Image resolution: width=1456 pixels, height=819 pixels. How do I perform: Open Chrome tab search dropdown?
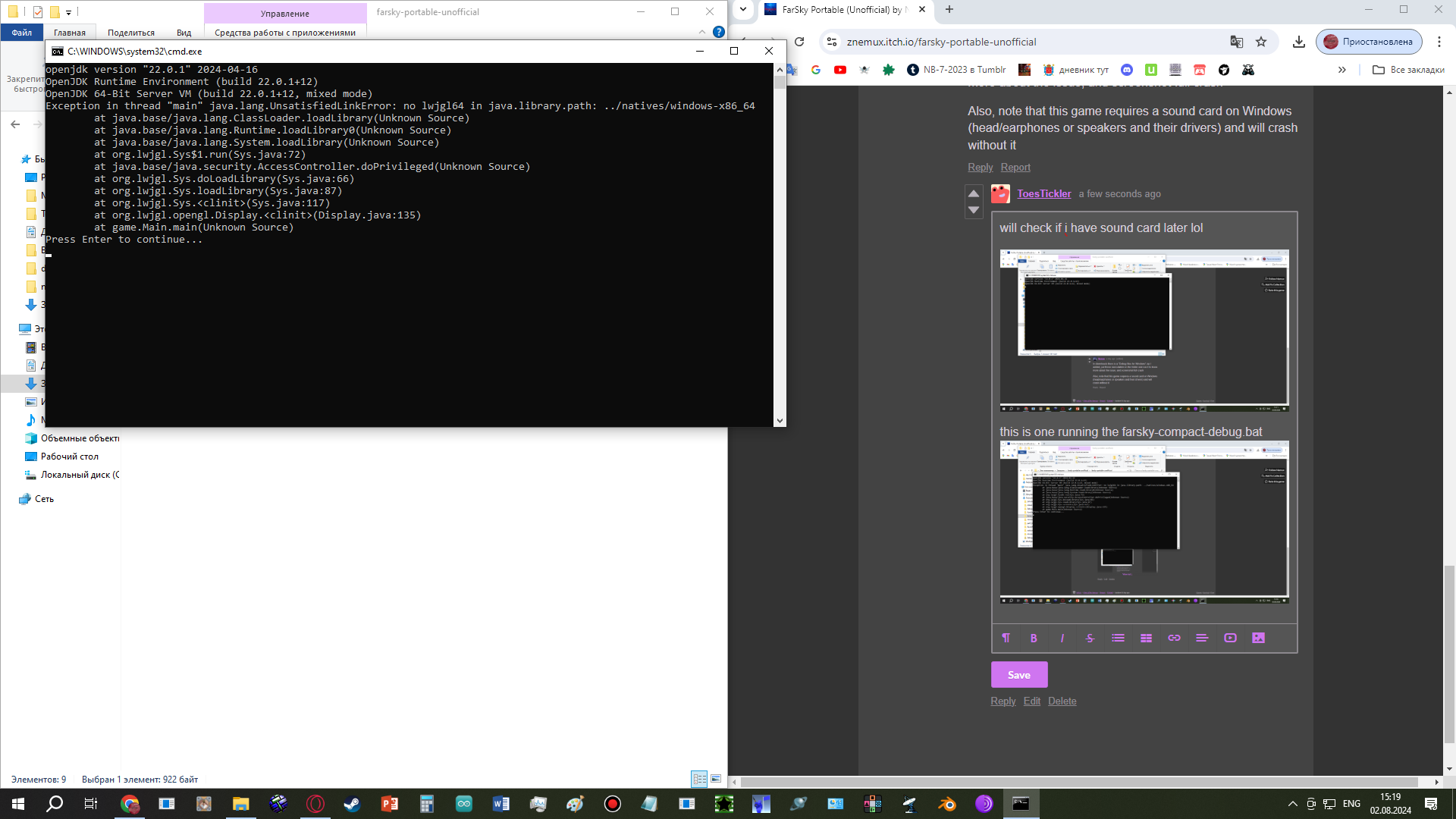tap(743, 10)
